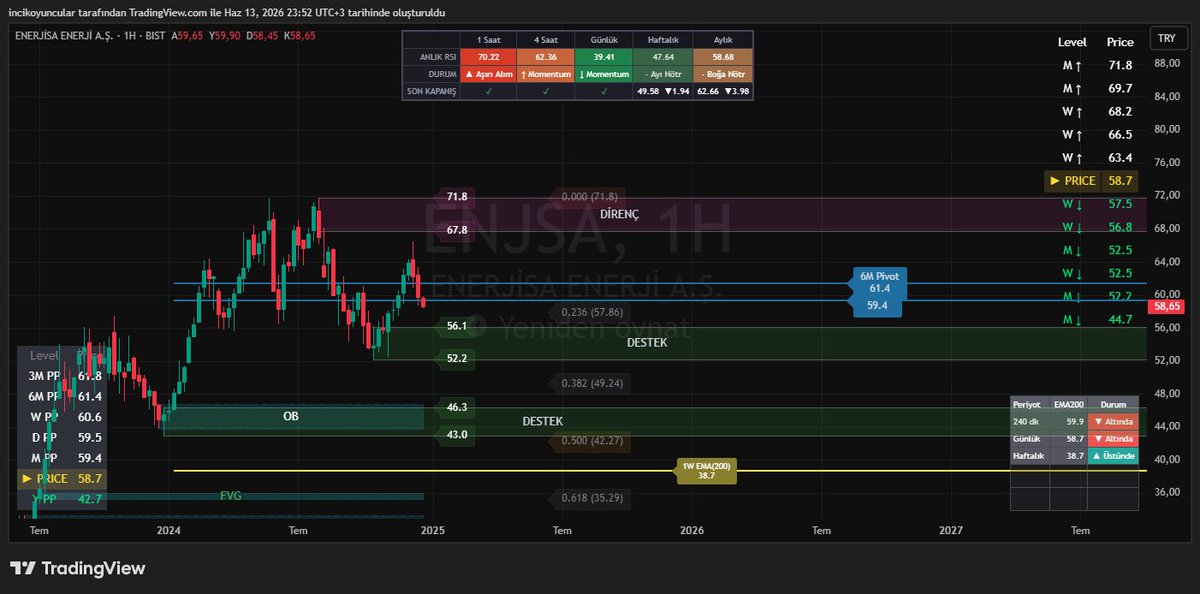Click the RSI value 70.22
Viewport: 1200px width, 594px height.
coord(489,57)
